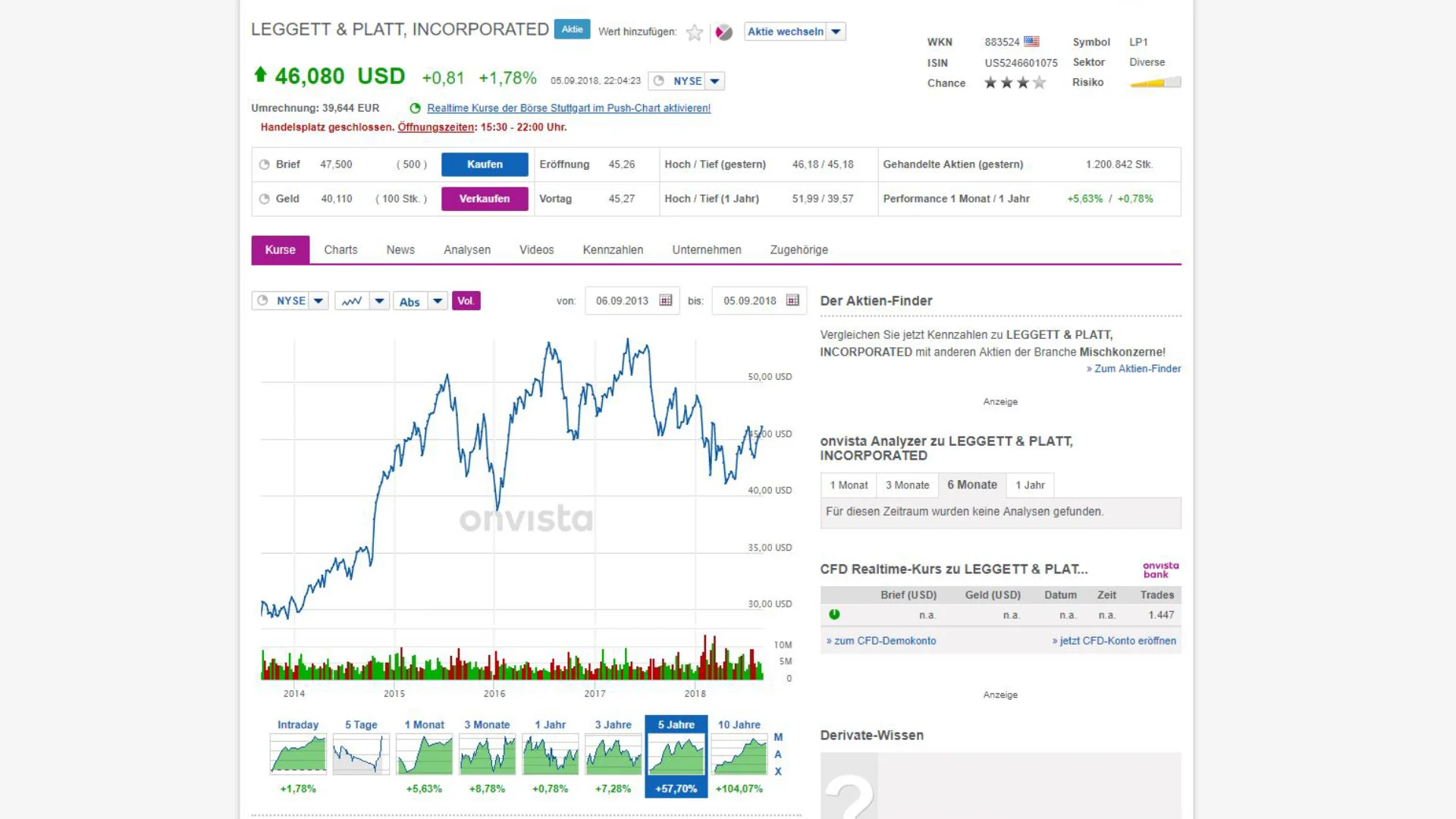The image size is (1456, 819).
Task: Open the 'von' date calendar picker
Action: coord(666,300)
